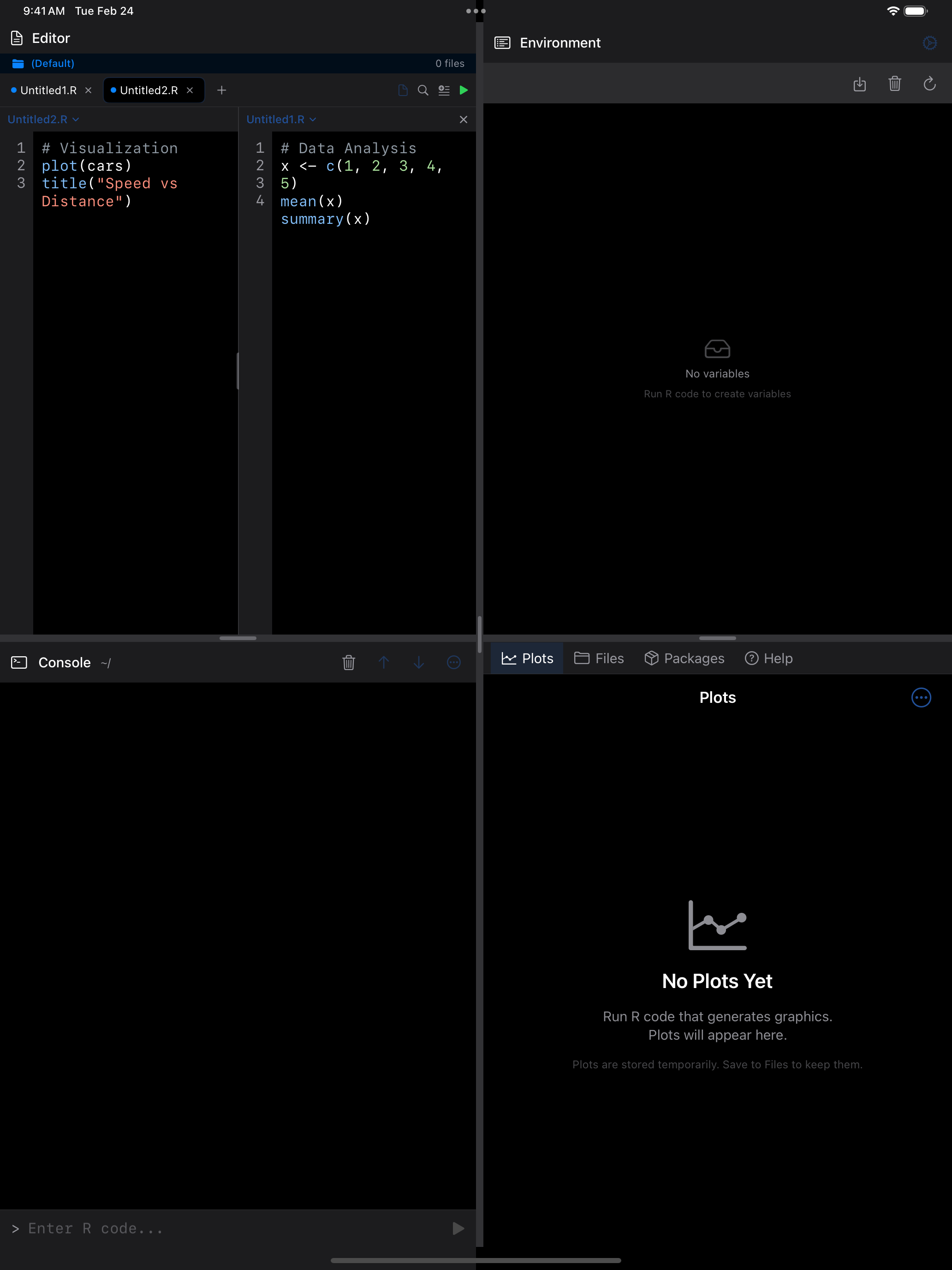Viewport: 952px width, 1270px height.
Task: Open the Plots panel options menu
Action: 922,698
